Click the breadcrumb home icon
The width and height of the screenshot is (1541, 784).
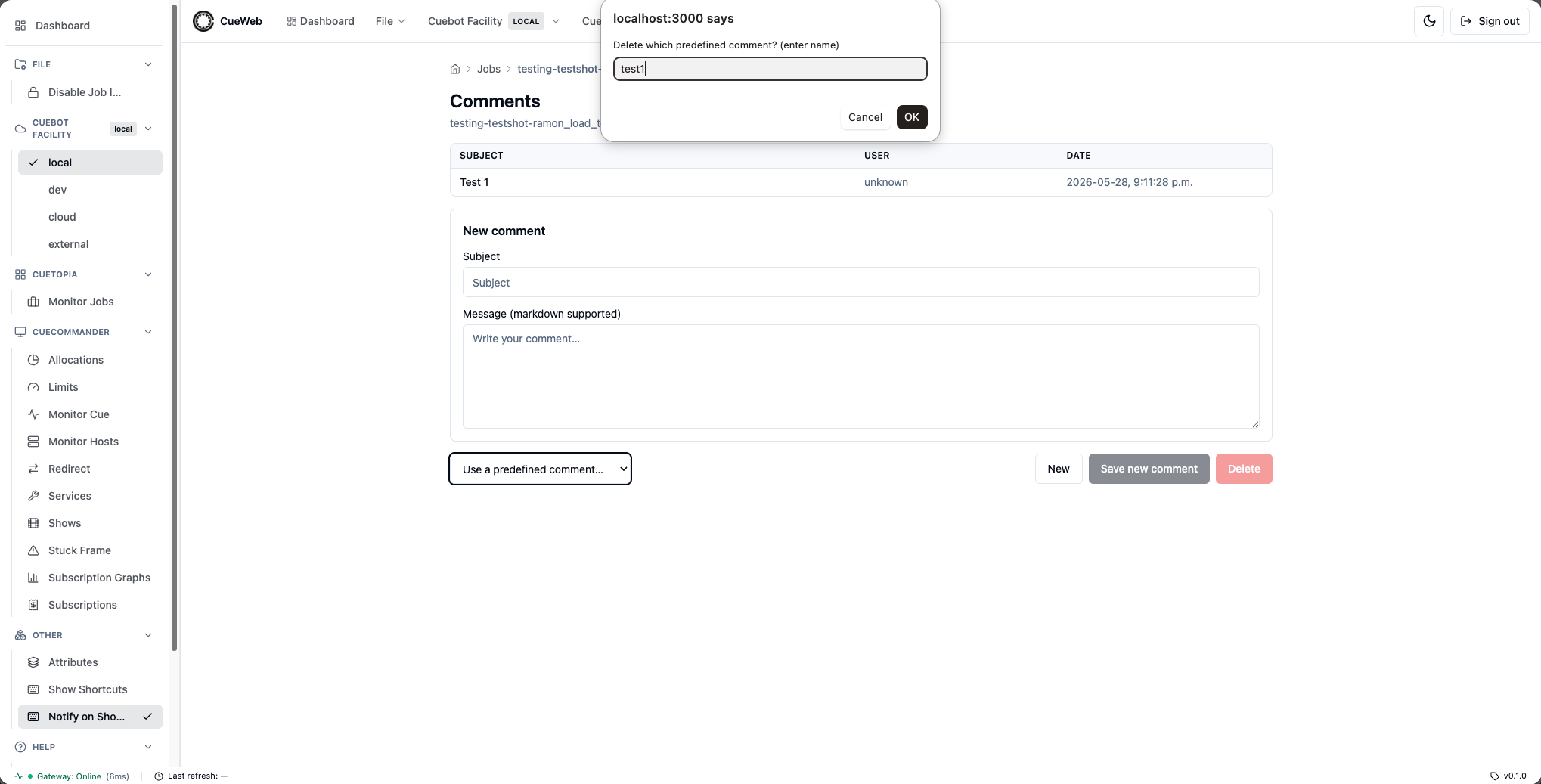point(455,69)
